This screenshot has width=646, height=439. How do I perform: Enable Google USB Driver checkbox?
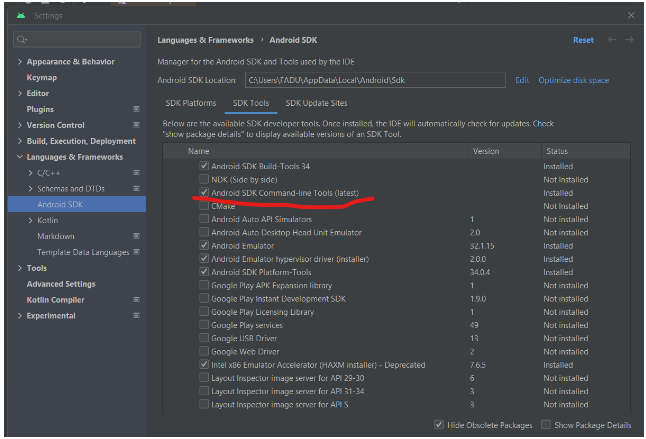click(204, 338)
